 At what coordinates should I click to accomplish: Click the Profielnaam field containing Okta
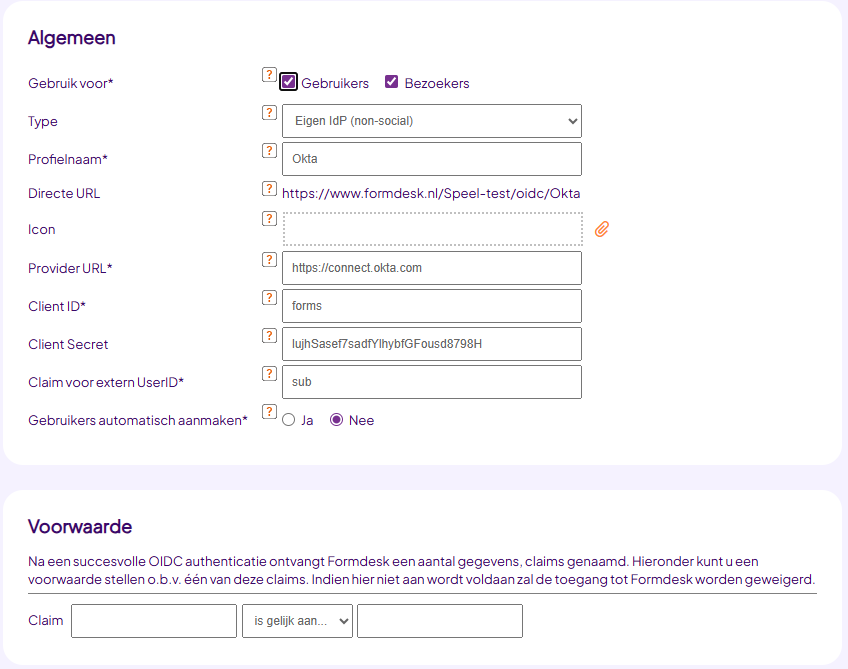(x=432, y=159)
